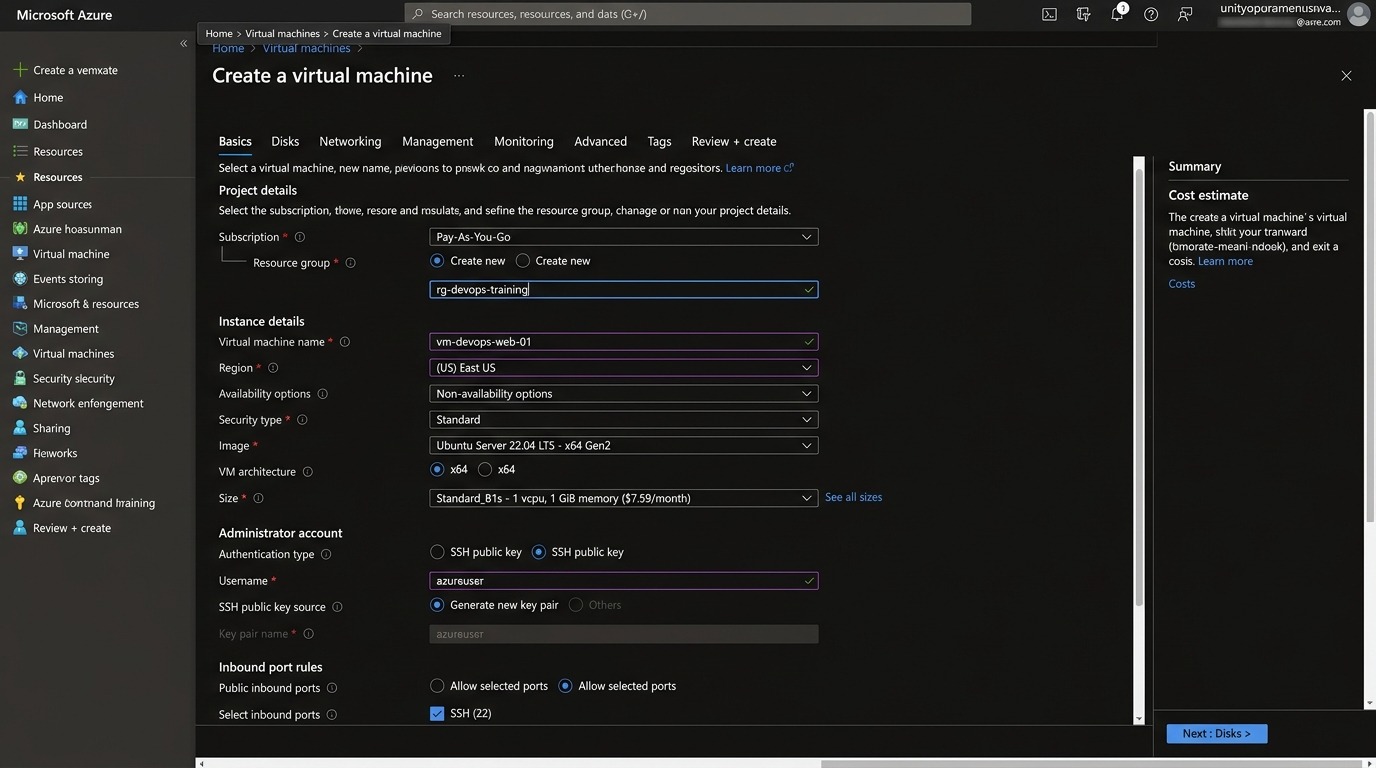The height and width of the screenshot is (768, 1376).
Task: Click the Security ssecurity sidebar icon
Action: point(20,378)
